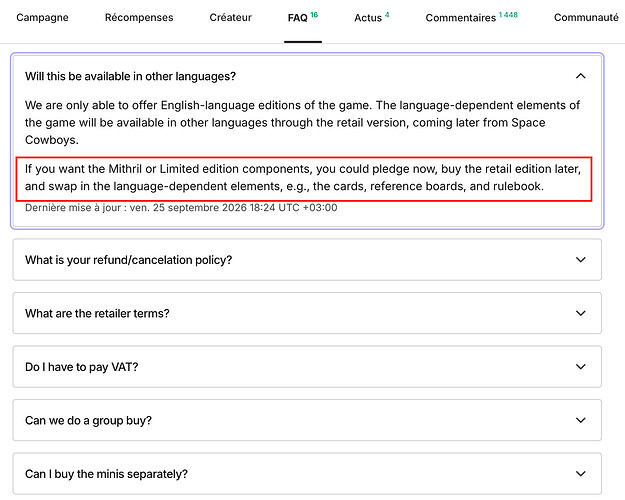Click 'Will this be available in other languages?' heading
Viewport: 625px width, 500px height.
coord(130,76)
